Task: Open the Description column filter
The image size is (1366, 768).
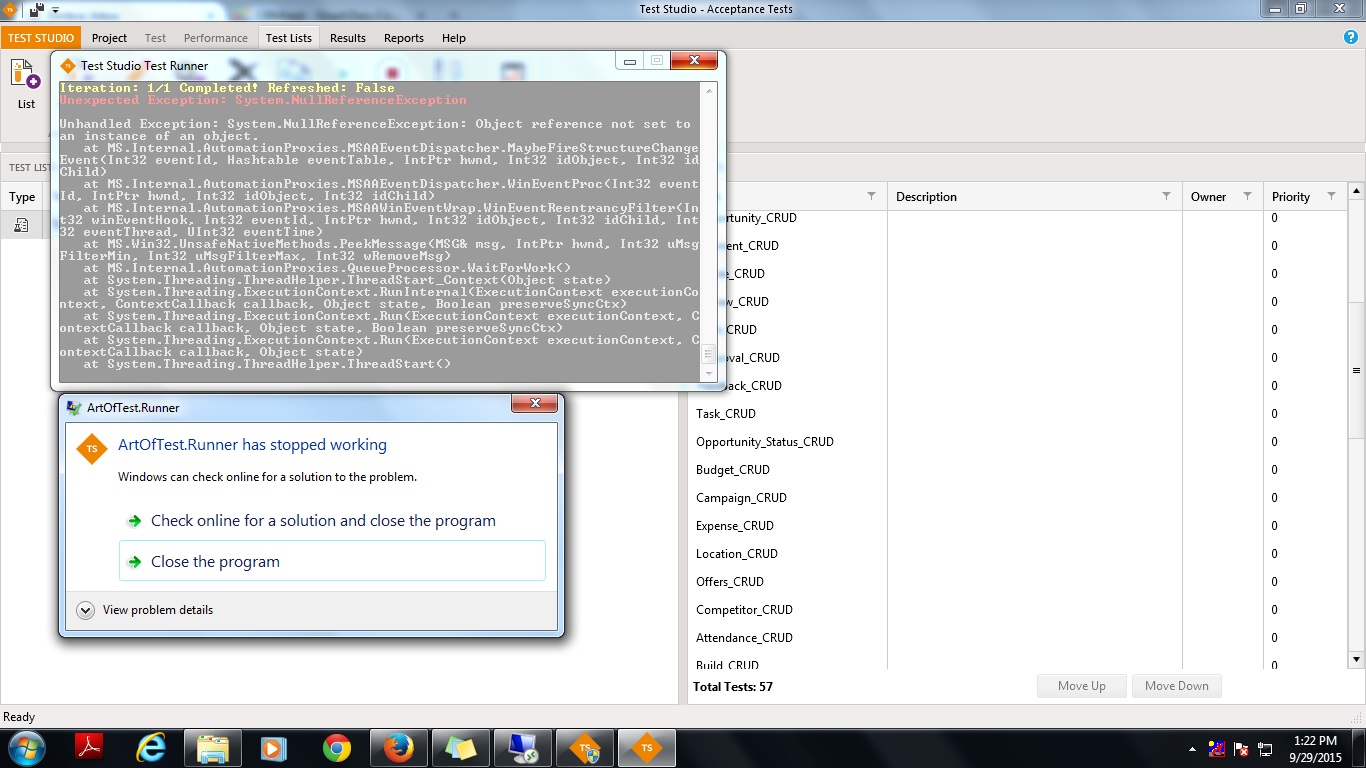Action: click(1164, 196)
